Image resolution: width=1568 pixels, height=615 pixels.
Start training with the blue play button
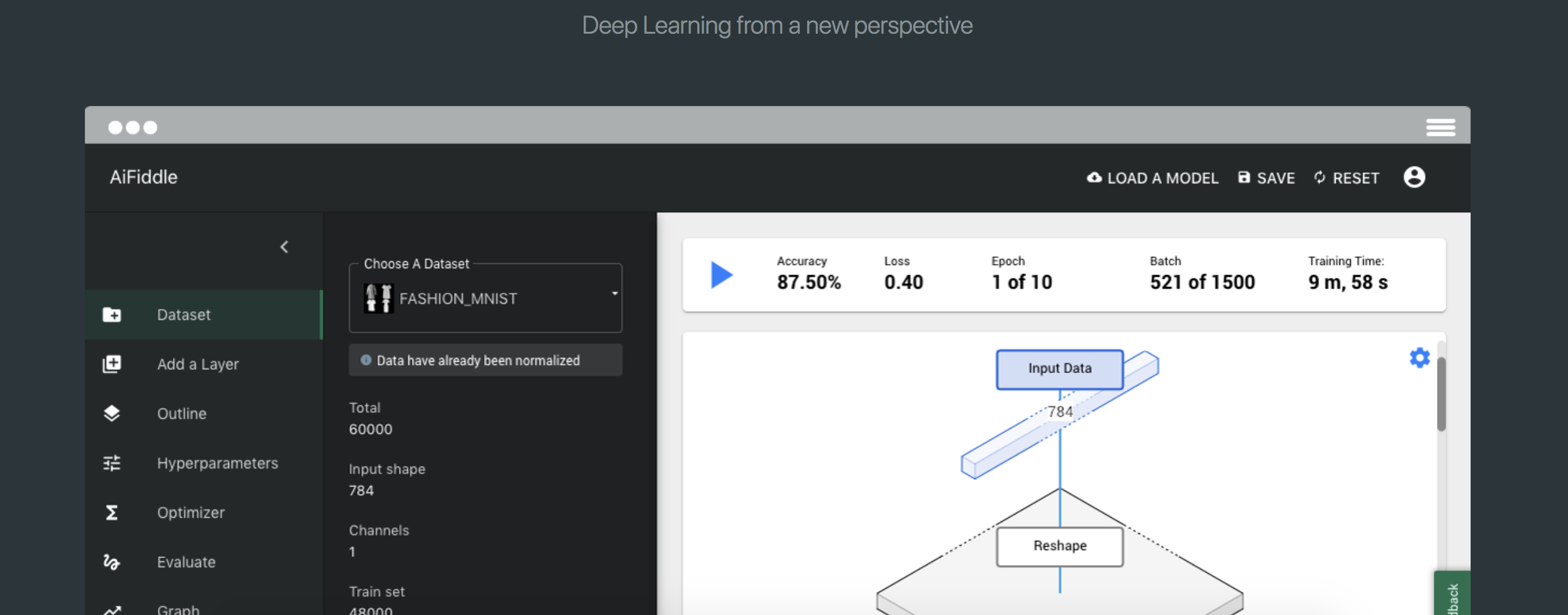pos(721,275)
